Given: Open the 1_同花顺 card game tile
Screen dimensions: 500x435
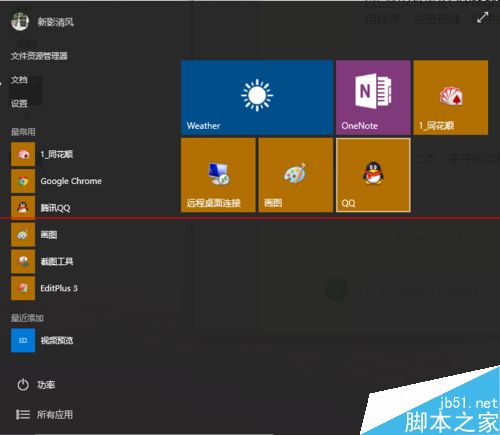Looking at the screenshot, I should [x=451, y=97].
